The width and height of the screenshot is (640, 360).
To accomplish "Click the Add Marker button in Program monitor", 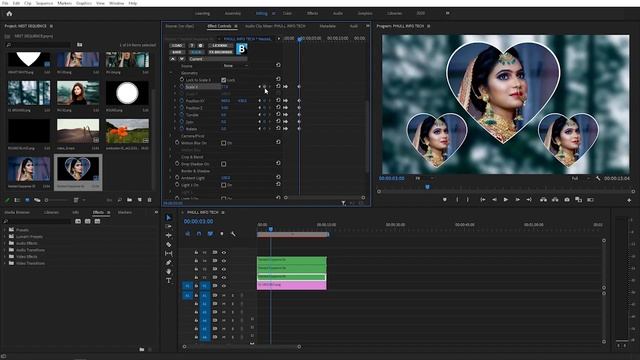I will click(x=444, y=200).
